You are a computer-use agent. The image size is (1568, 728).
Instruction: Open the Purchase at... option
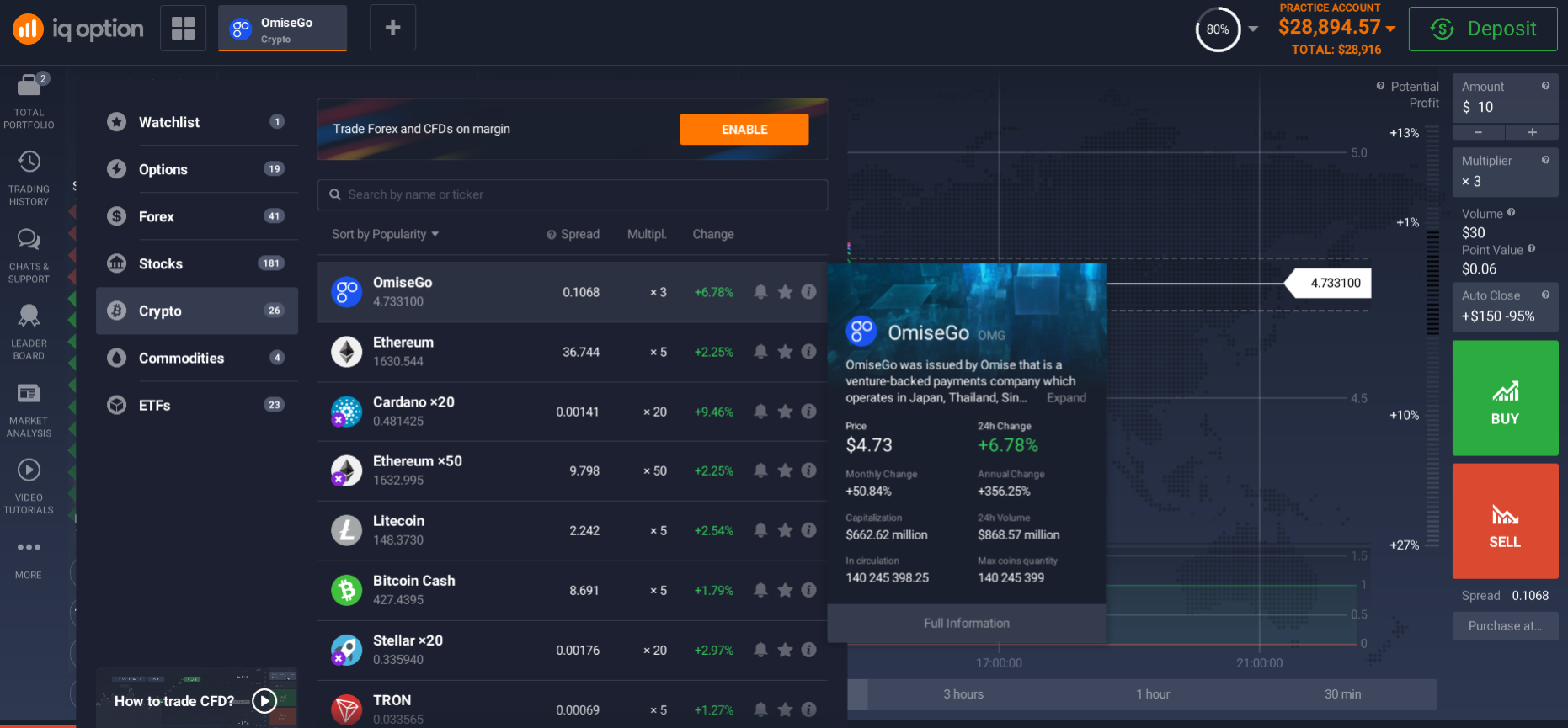(1505, 626)
